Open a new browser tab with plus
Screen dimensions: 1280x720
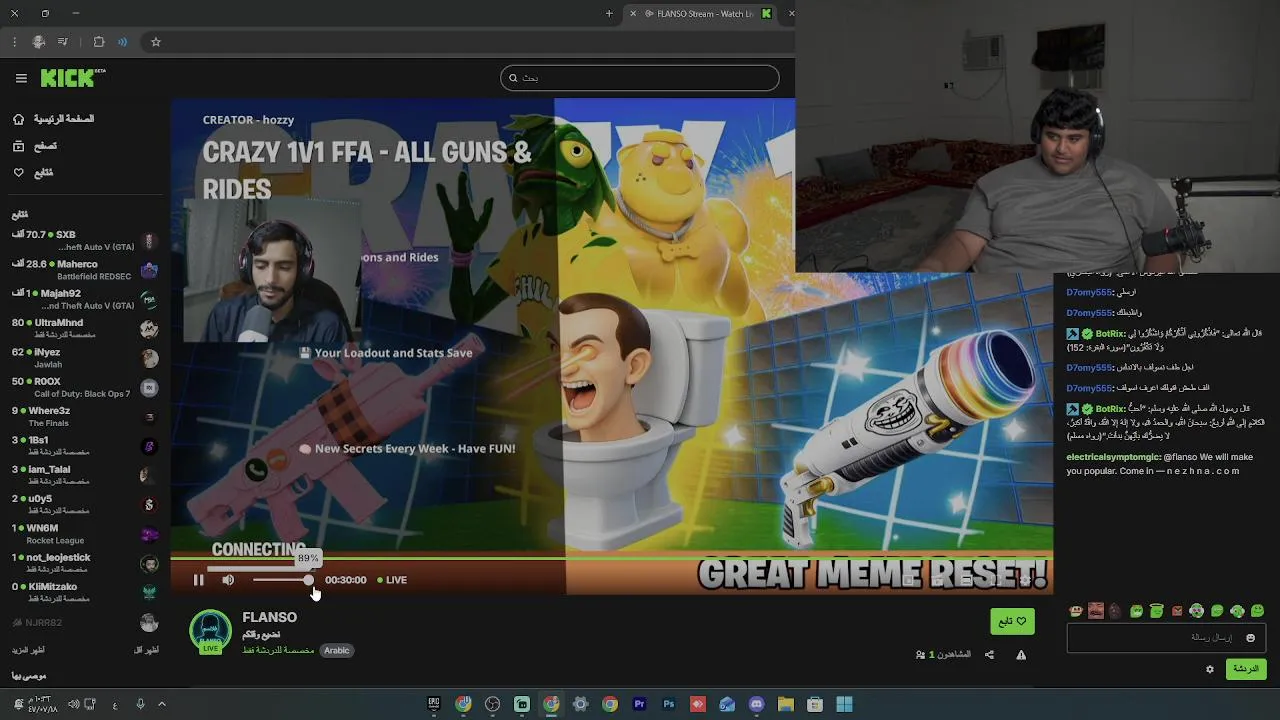(x=609, y=13)
